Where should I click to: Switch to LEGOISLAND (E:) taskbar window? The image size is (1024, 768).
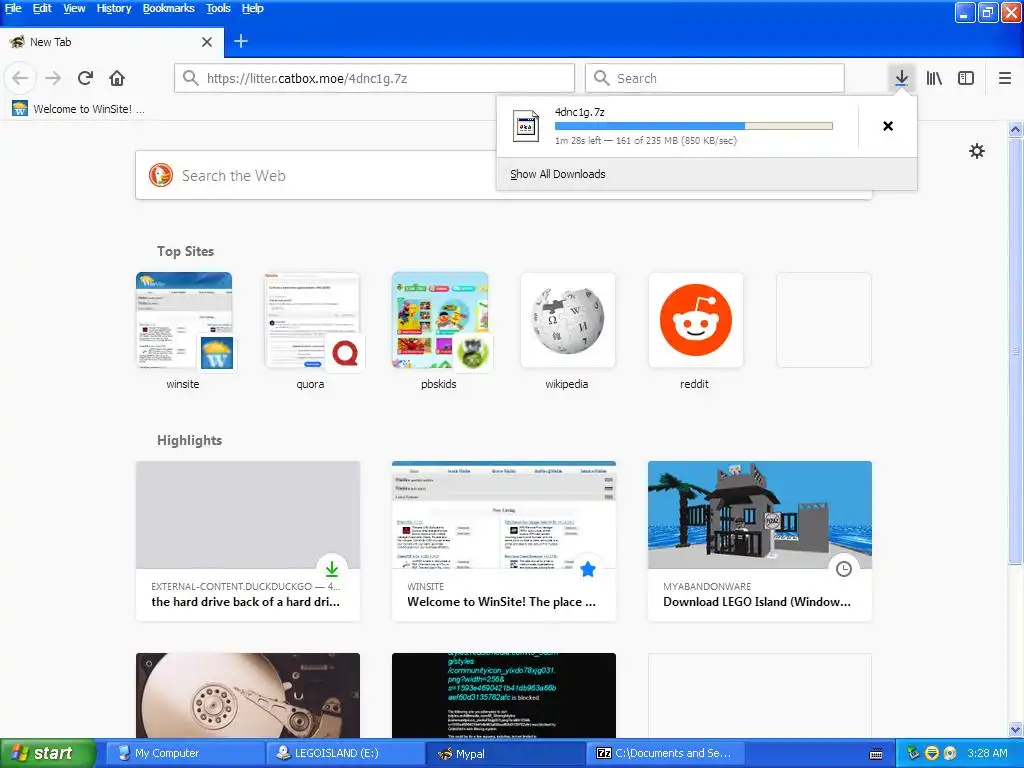pyautogui.click(x=345, y=754)
